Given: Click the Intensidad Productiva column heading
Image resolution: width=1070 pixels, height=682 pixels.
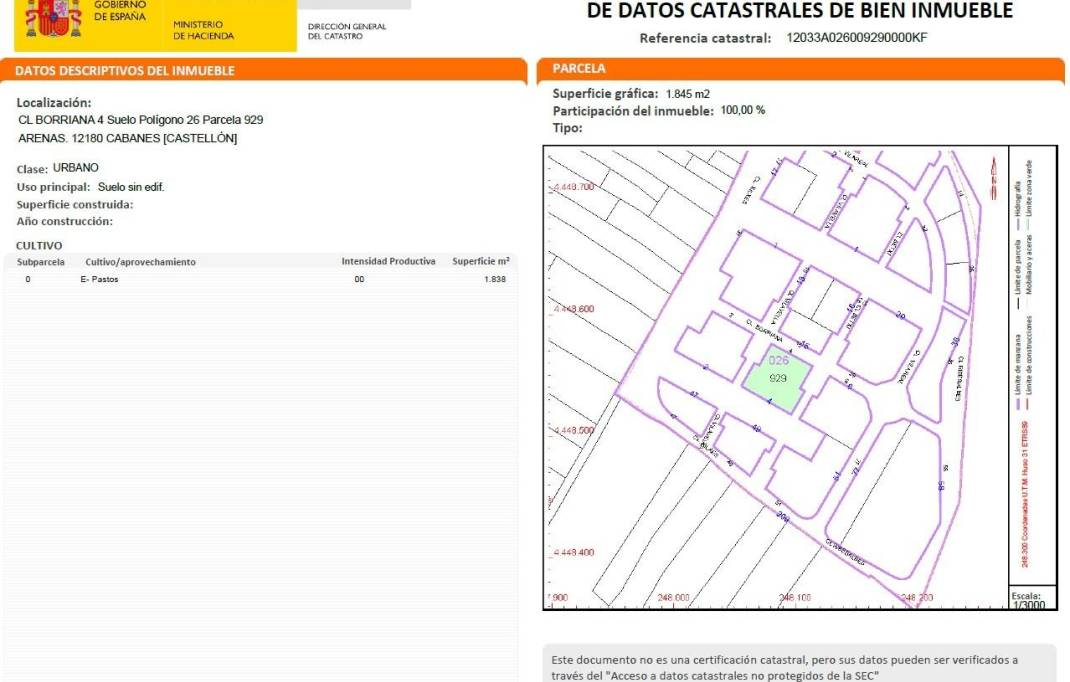Looking at the screenshot, I should point(388,260).
